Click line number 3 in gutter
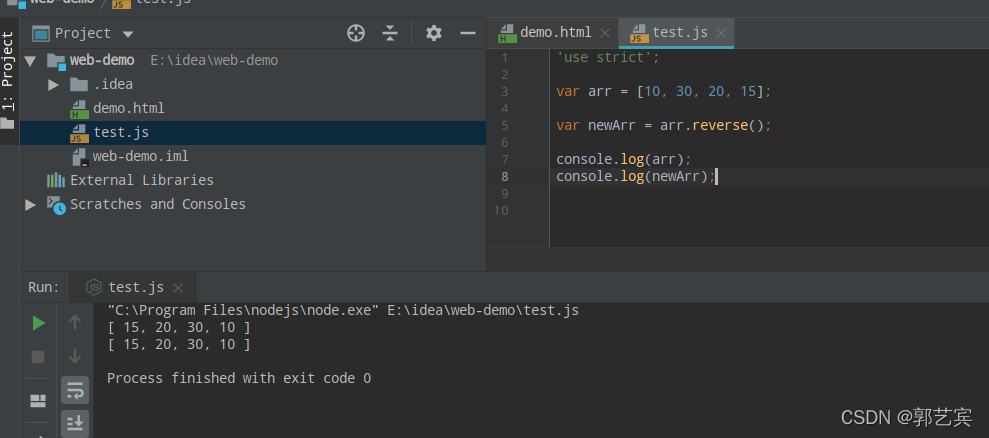 (x=504, y=92)
